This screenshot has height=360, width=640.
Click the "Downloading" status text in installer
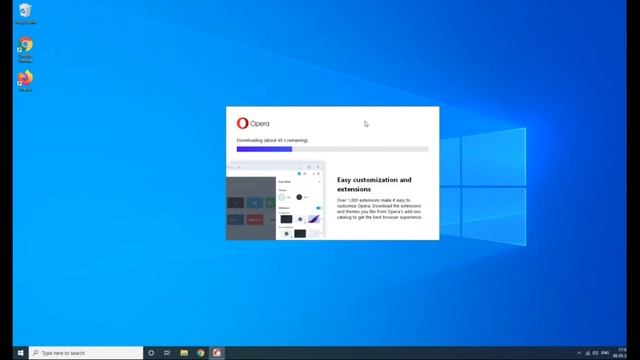272,140
